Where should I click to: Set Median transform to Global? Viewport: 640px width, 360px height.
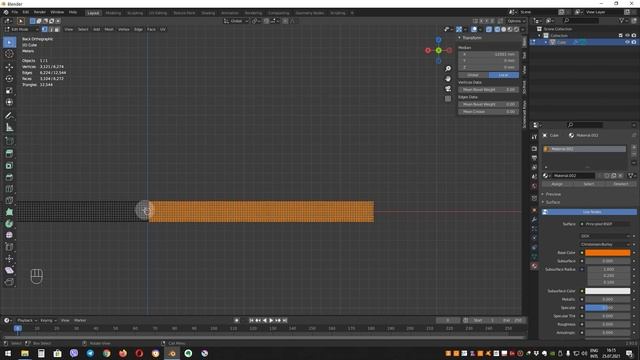pos(473,75)
